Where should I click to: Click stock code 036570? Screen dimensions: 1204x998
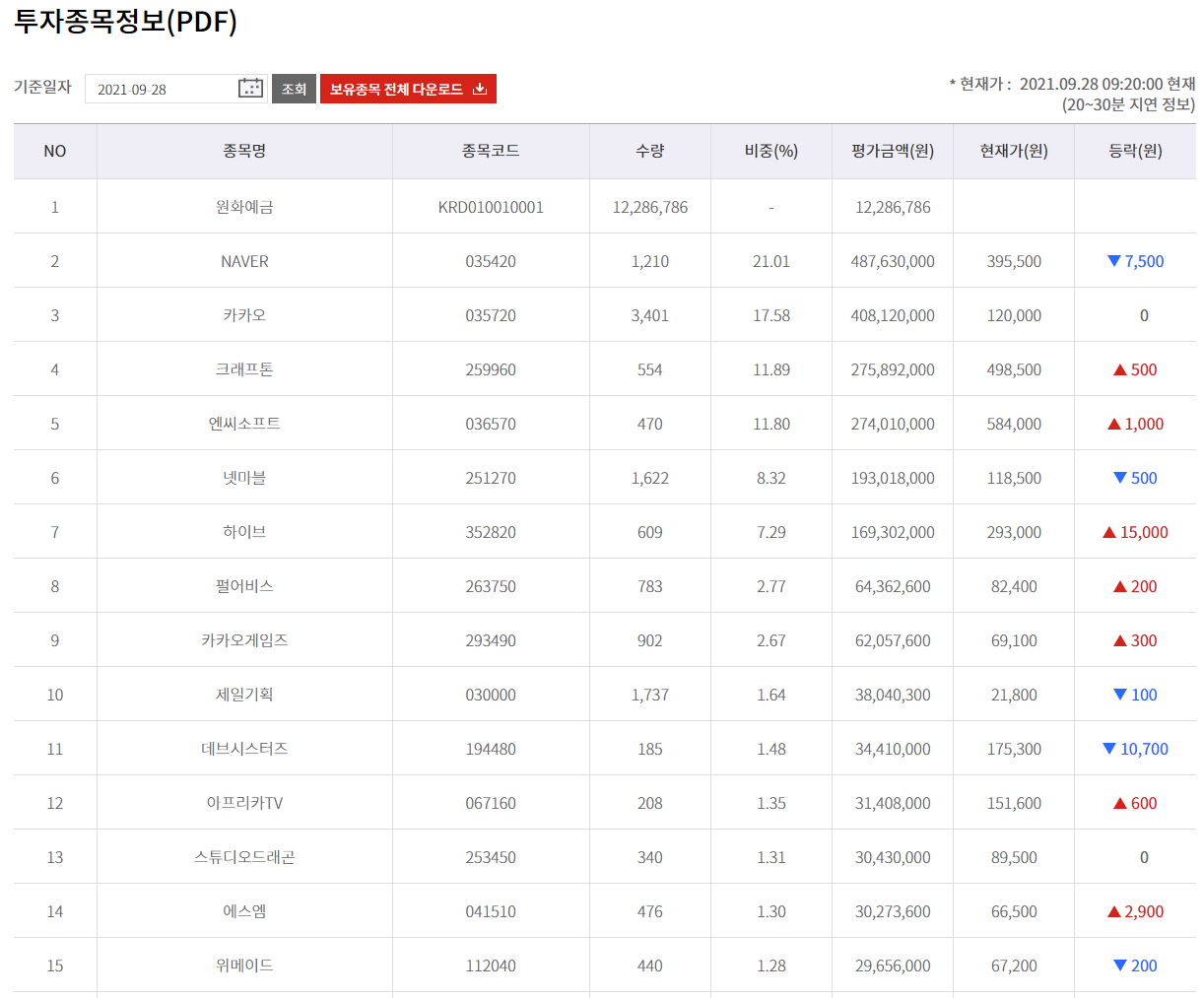[491, 424]
